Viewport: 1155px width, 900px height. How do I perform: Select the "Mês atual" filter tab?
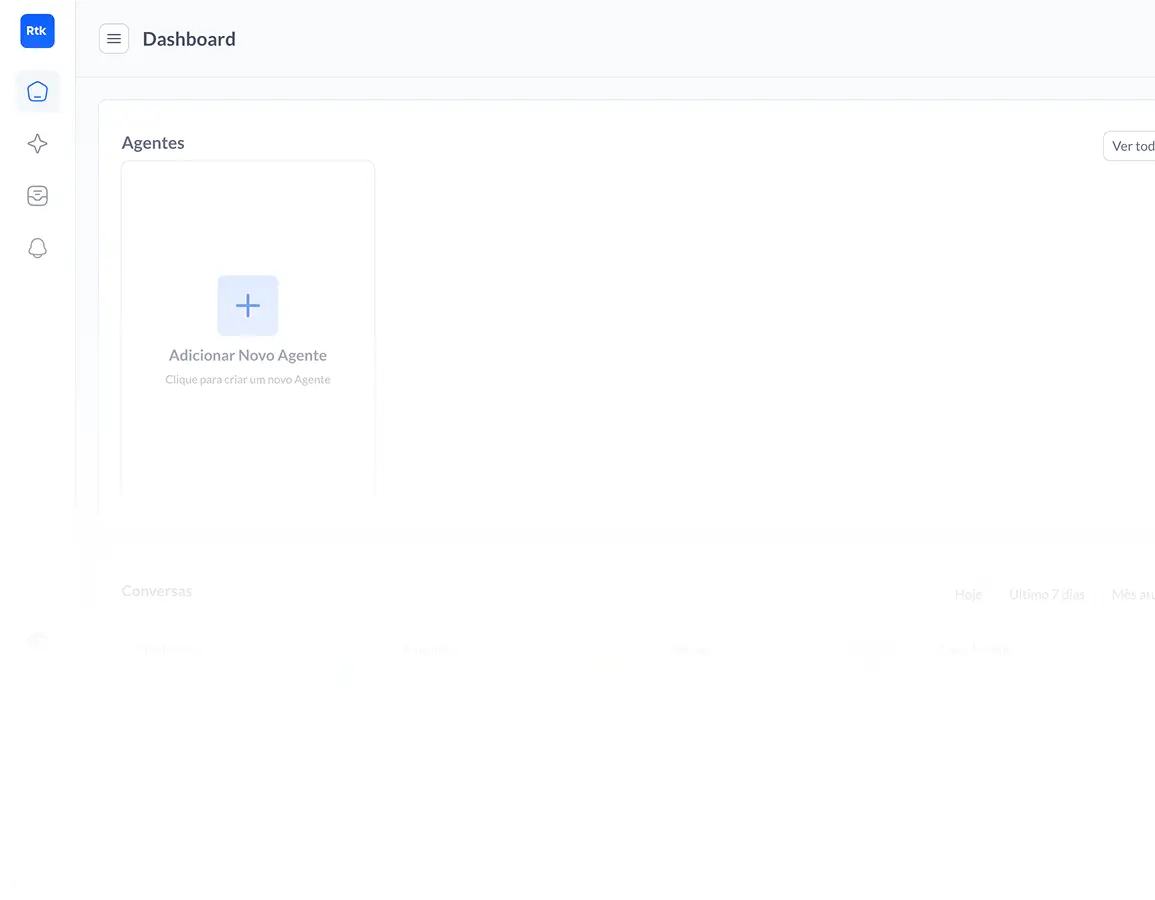point(1133,594)
